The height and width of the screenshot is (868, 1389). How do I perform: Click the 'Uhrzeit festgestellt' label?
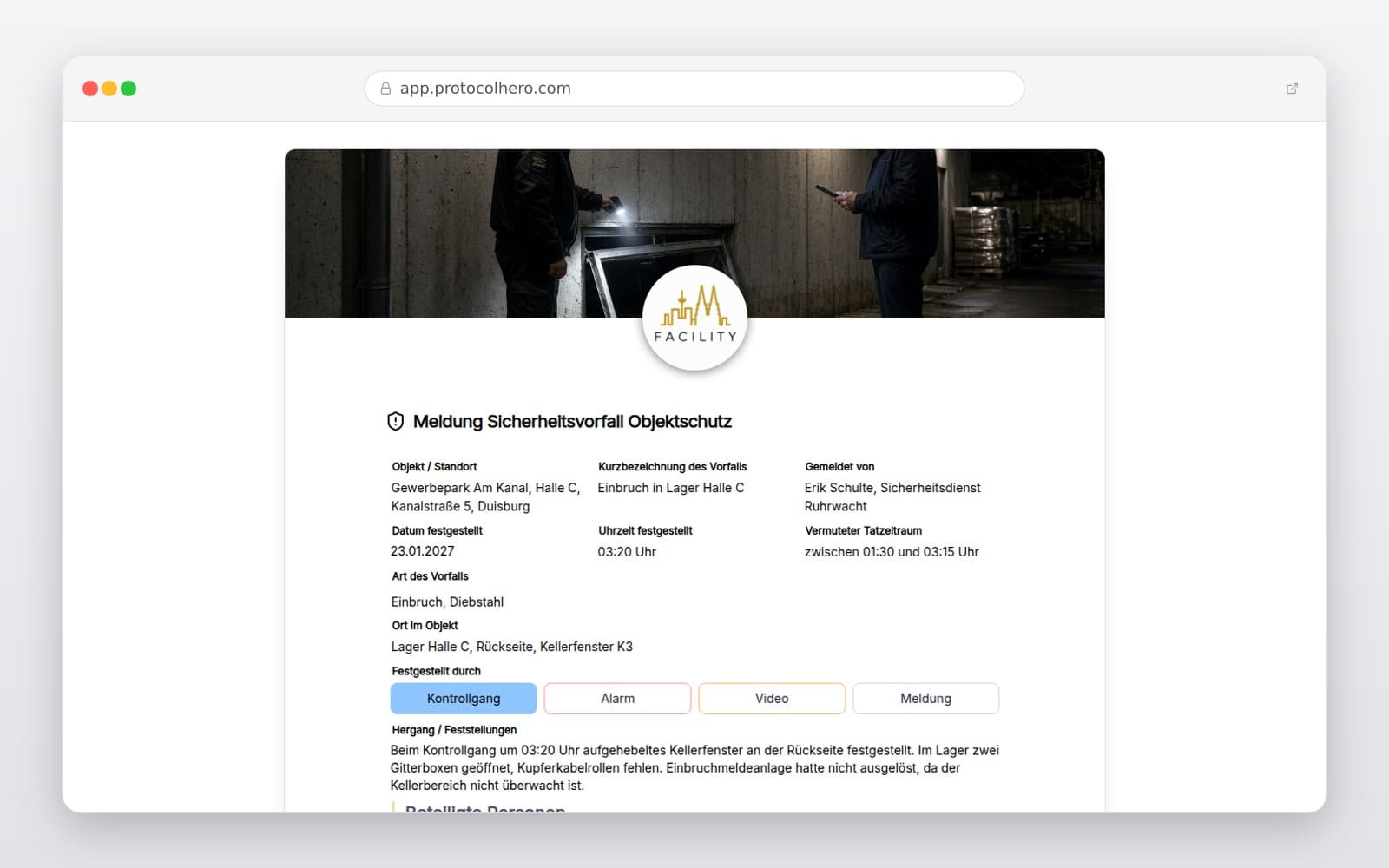click(x=645, y=531)
